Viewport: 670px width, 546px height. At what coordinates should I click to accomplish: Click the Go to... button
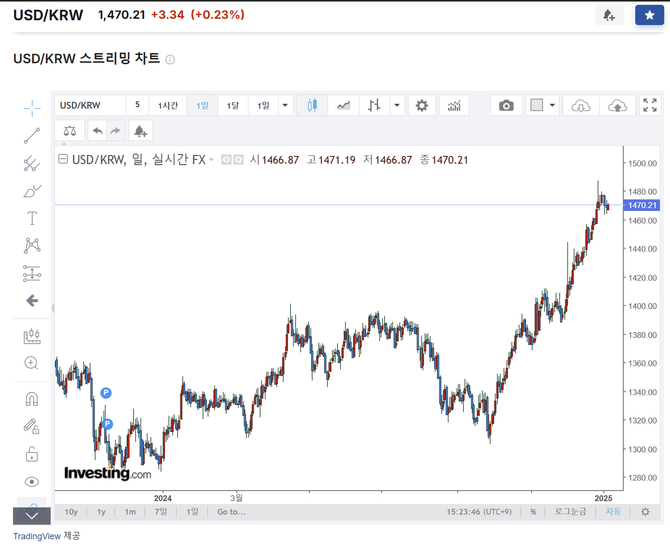[231, 512]
